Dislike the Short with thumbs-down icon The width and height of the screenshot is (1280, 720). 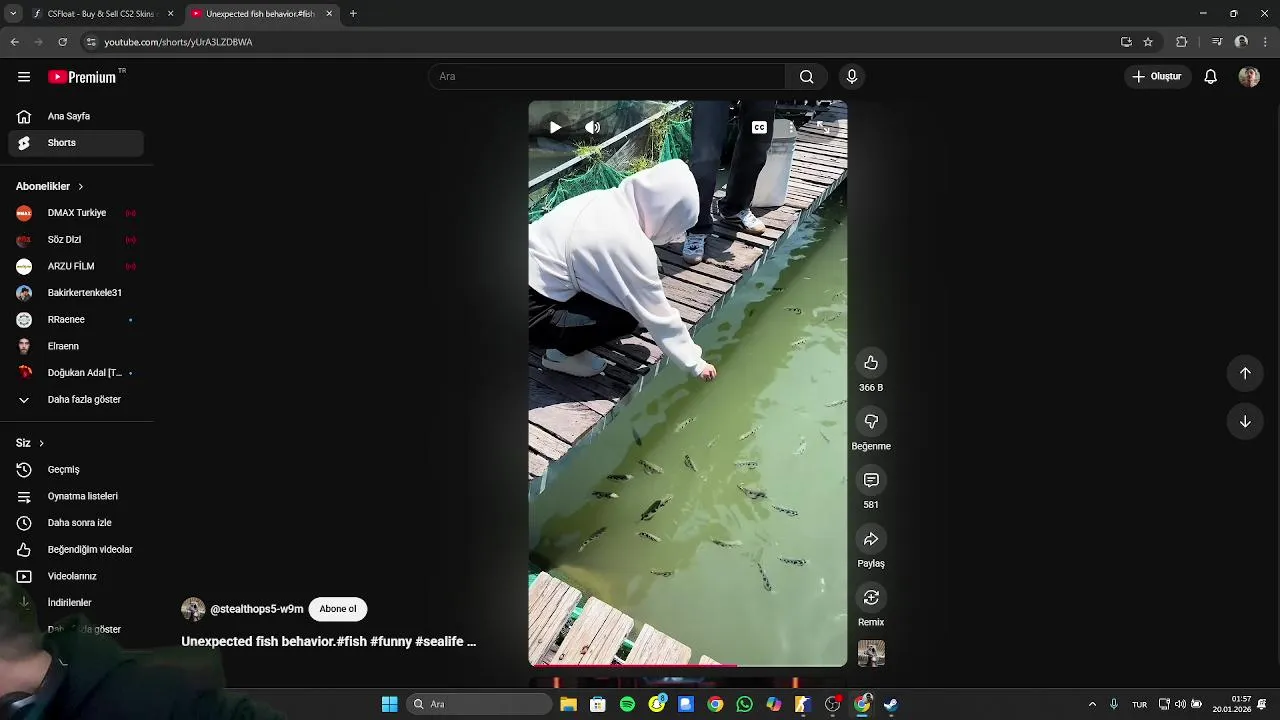(x=871, y=422)
